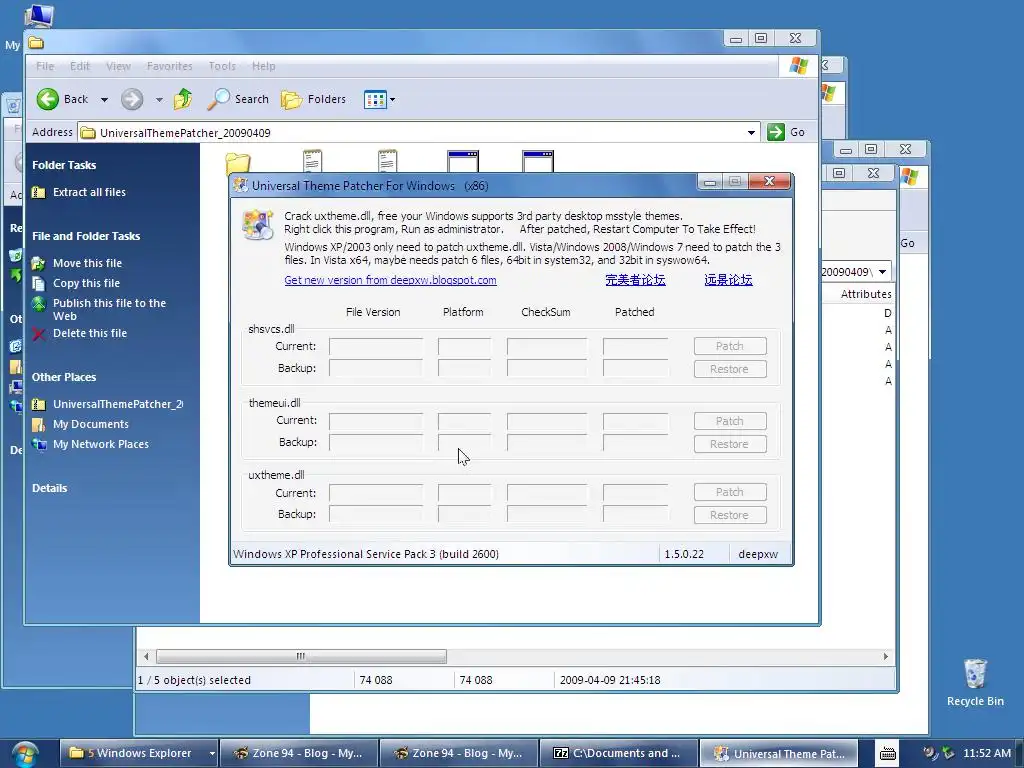Click Patch button for themeui.dll
The width and height of the screenshot is (1024, 768).
click(729, 421)
